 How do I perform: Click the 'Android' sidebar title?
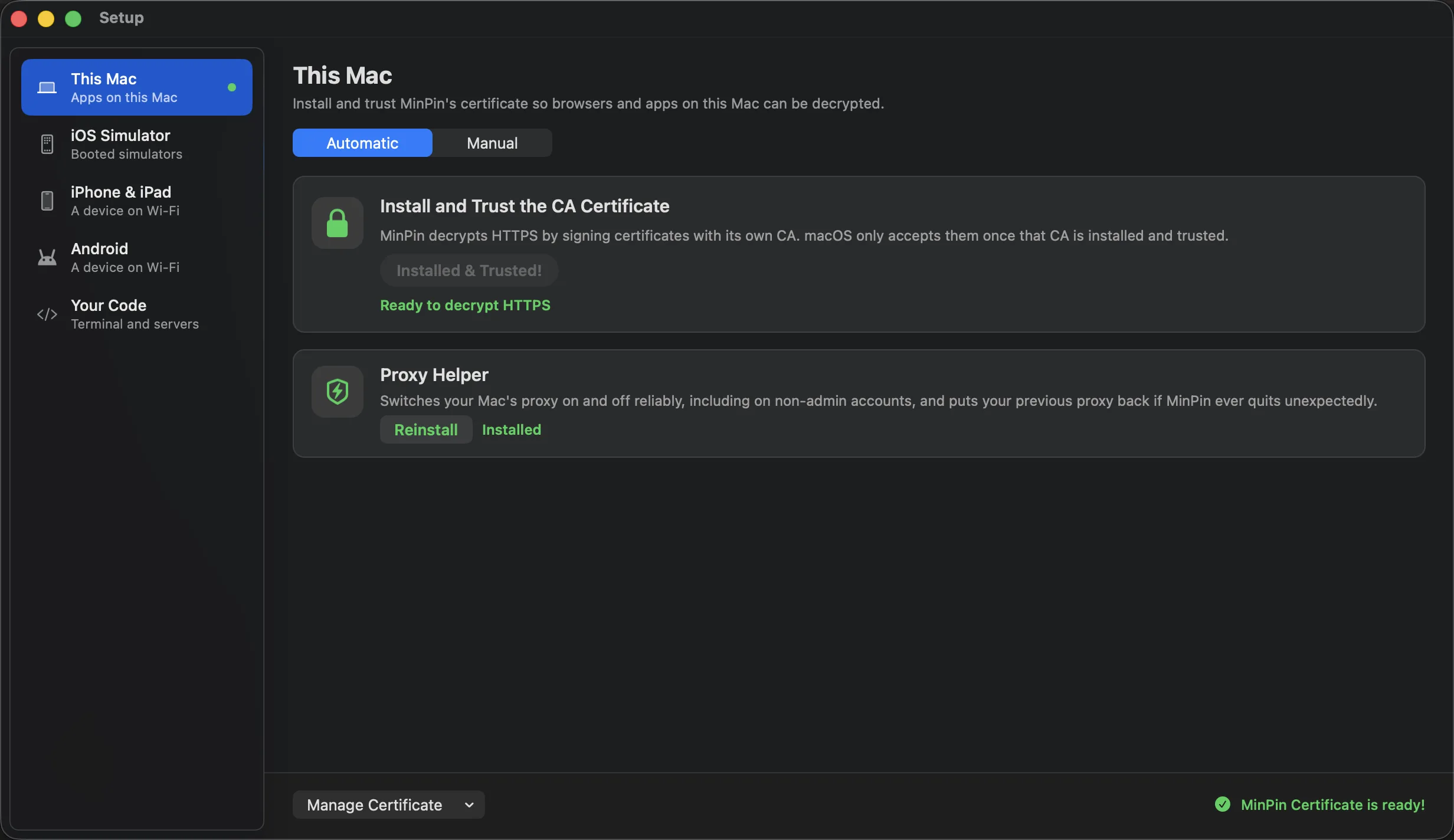pos(99,248)
